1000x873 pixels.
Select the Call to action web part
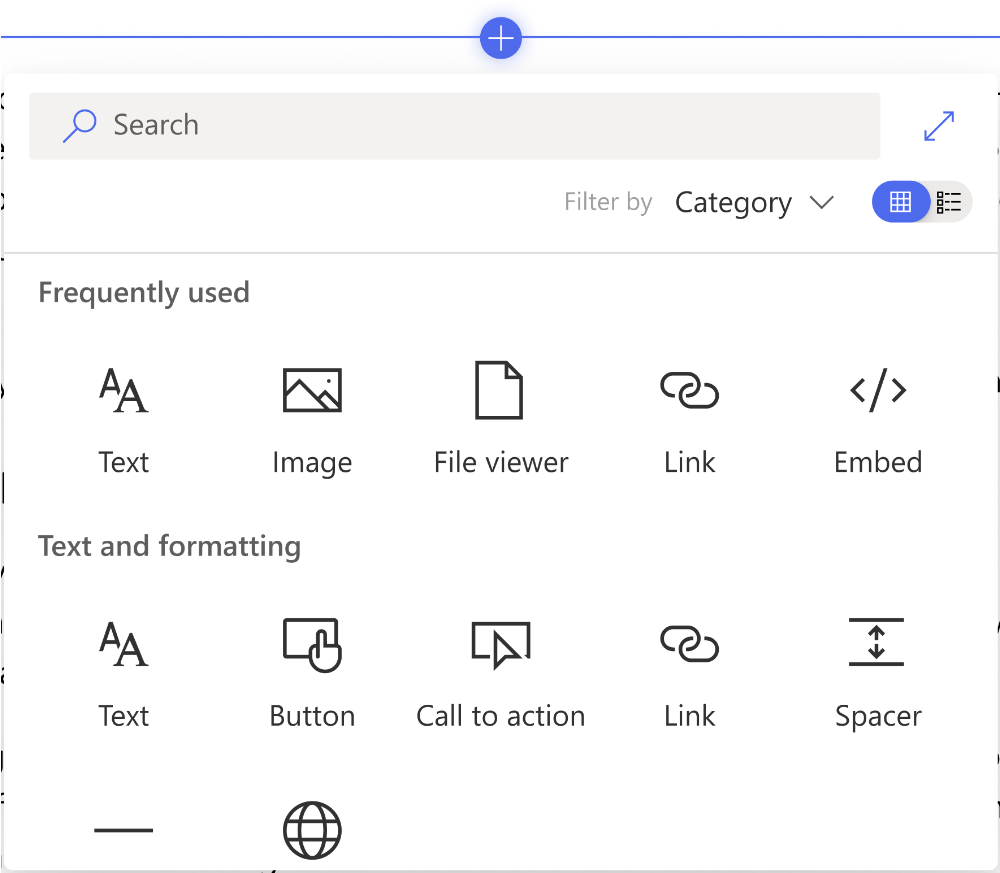pos(500,672)
